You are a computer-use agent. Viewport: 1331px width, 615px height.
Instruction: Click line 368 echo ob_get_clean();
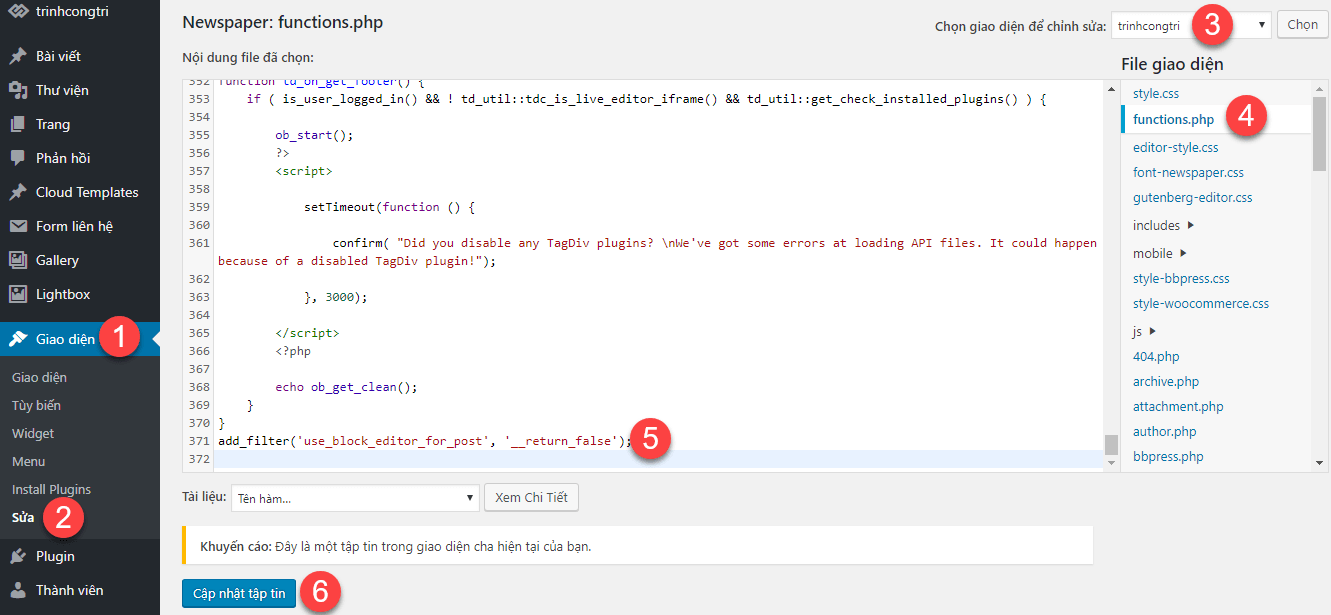click(x=346, y=387)
